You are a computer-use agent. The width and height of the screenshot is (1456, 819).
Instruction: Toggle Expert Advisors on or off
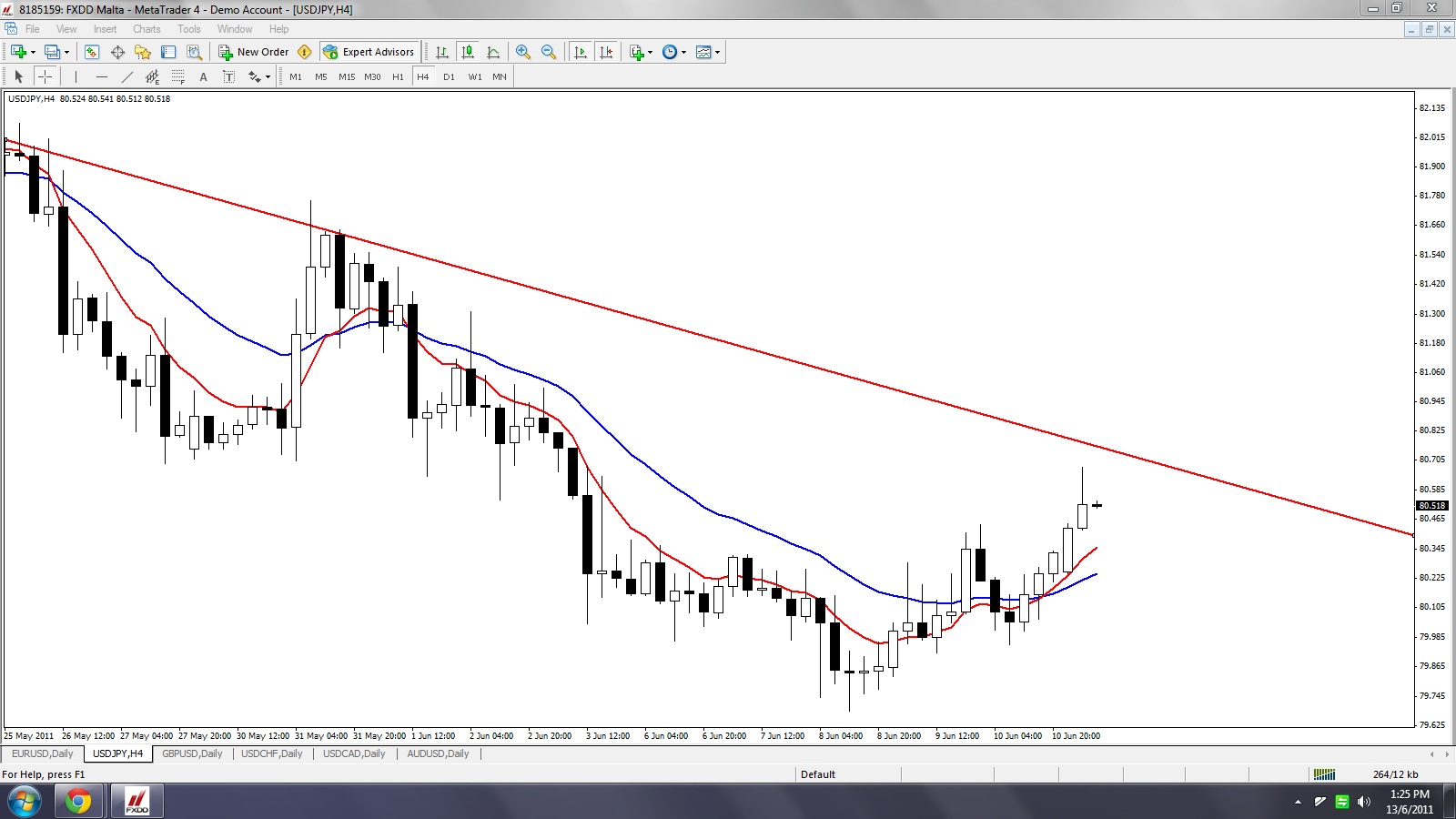[x=369, y=52]
